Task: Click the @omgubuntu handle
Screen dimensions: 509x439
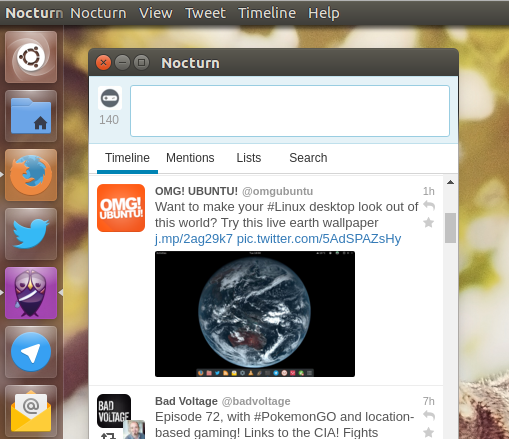Action: 277,191
